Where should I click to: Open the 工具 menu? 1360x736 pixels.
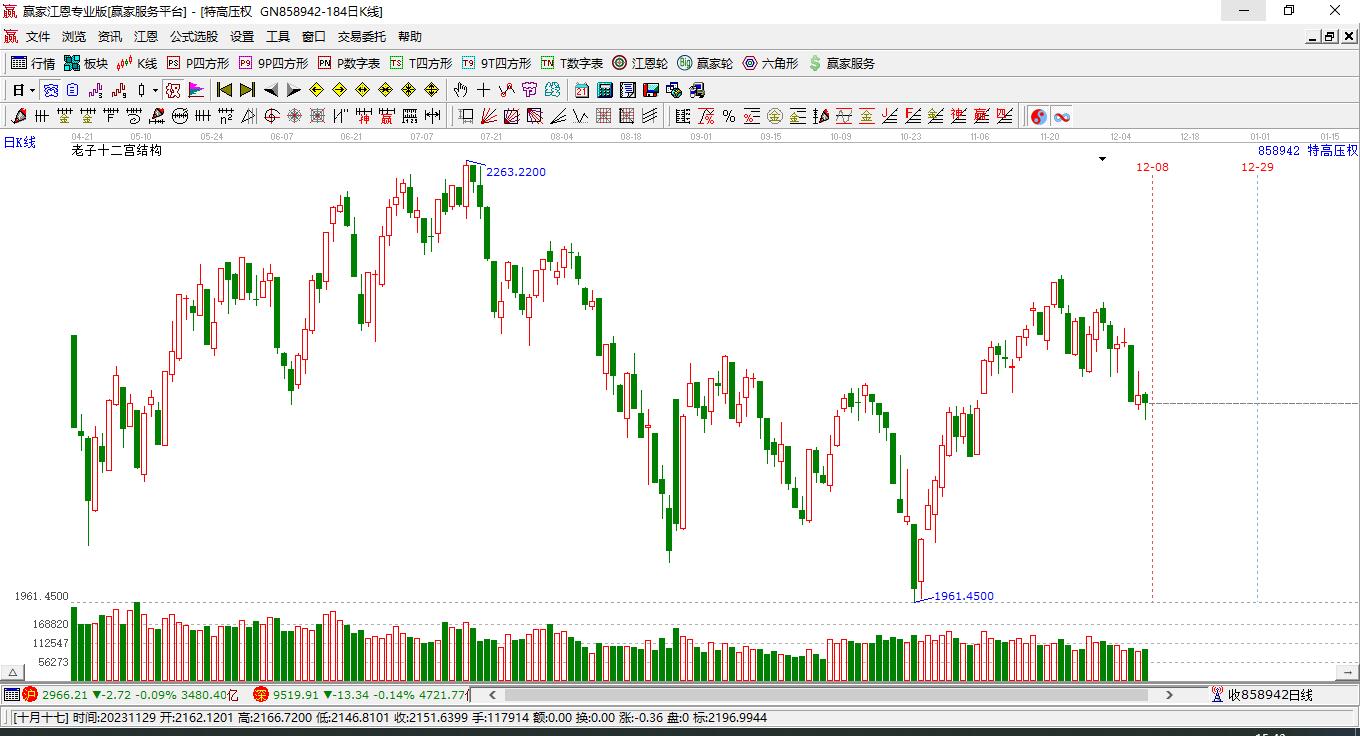coord(278,37)
